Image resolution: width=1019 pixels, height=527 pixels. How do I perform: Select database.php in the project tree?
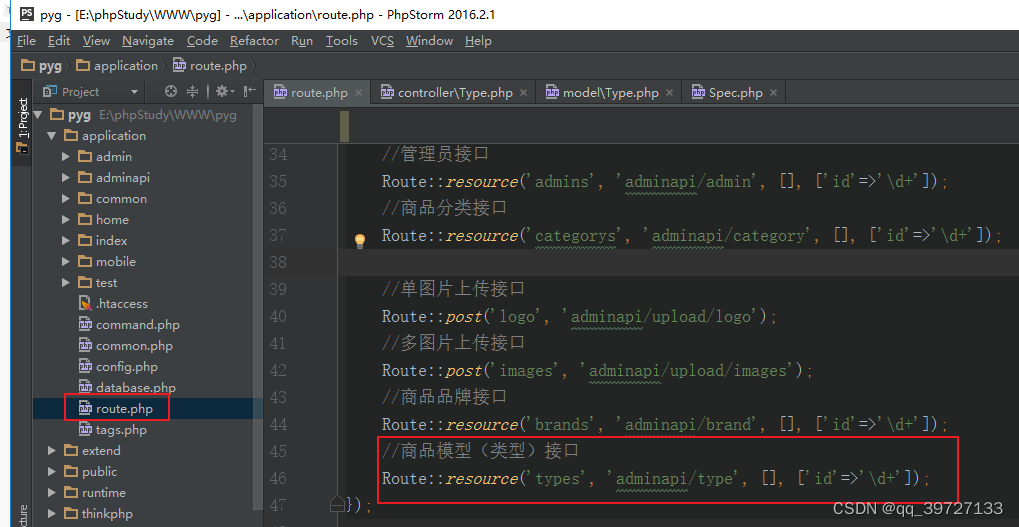coord(127,388)
